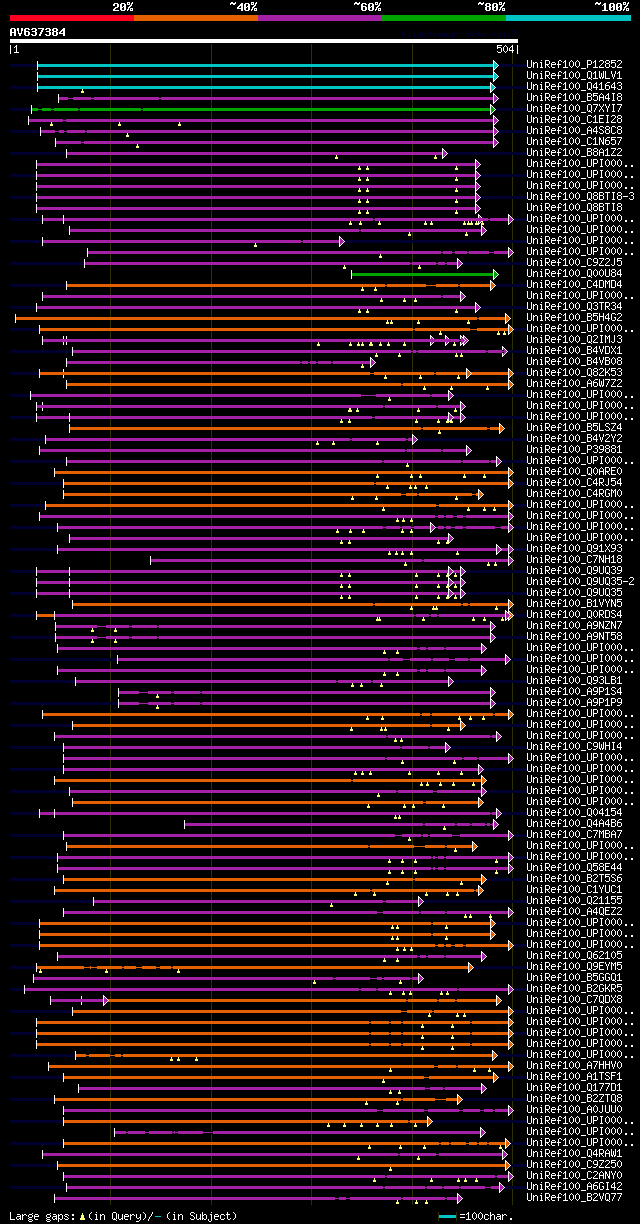
Task: Go to UniRef100_Q58E44 entry
Action: coord(575,867)
